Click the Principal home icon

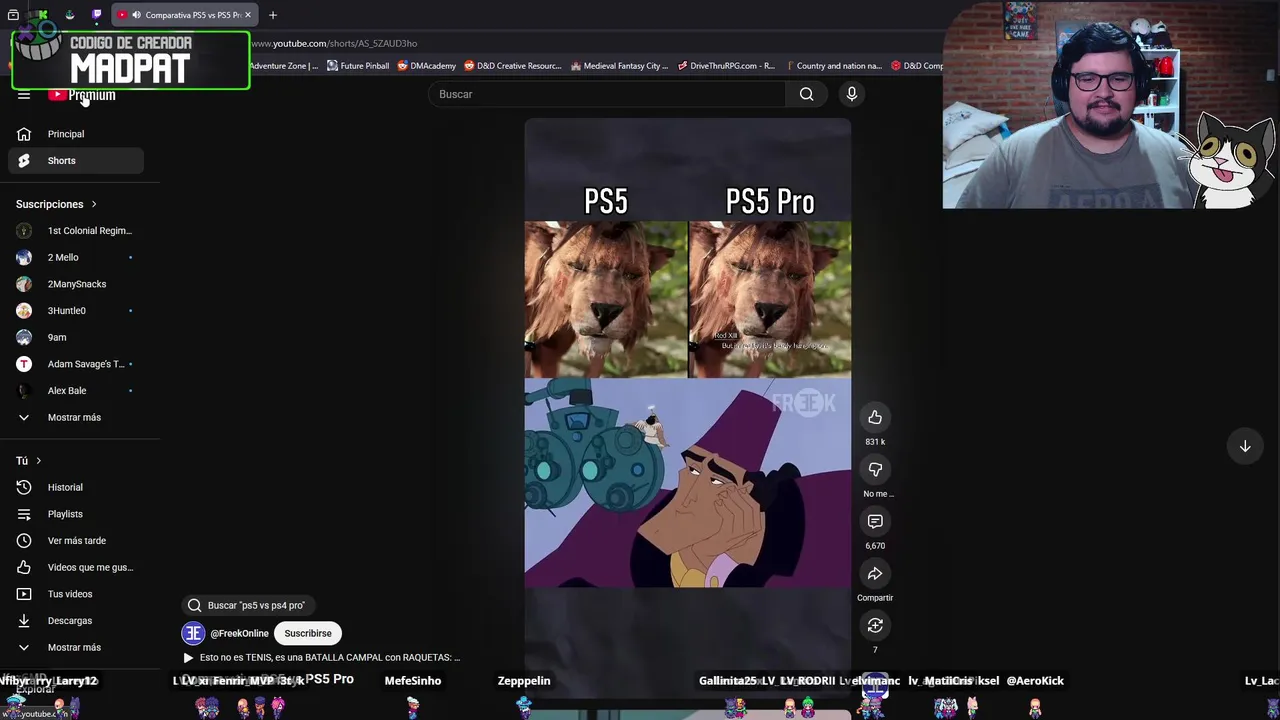24,134
